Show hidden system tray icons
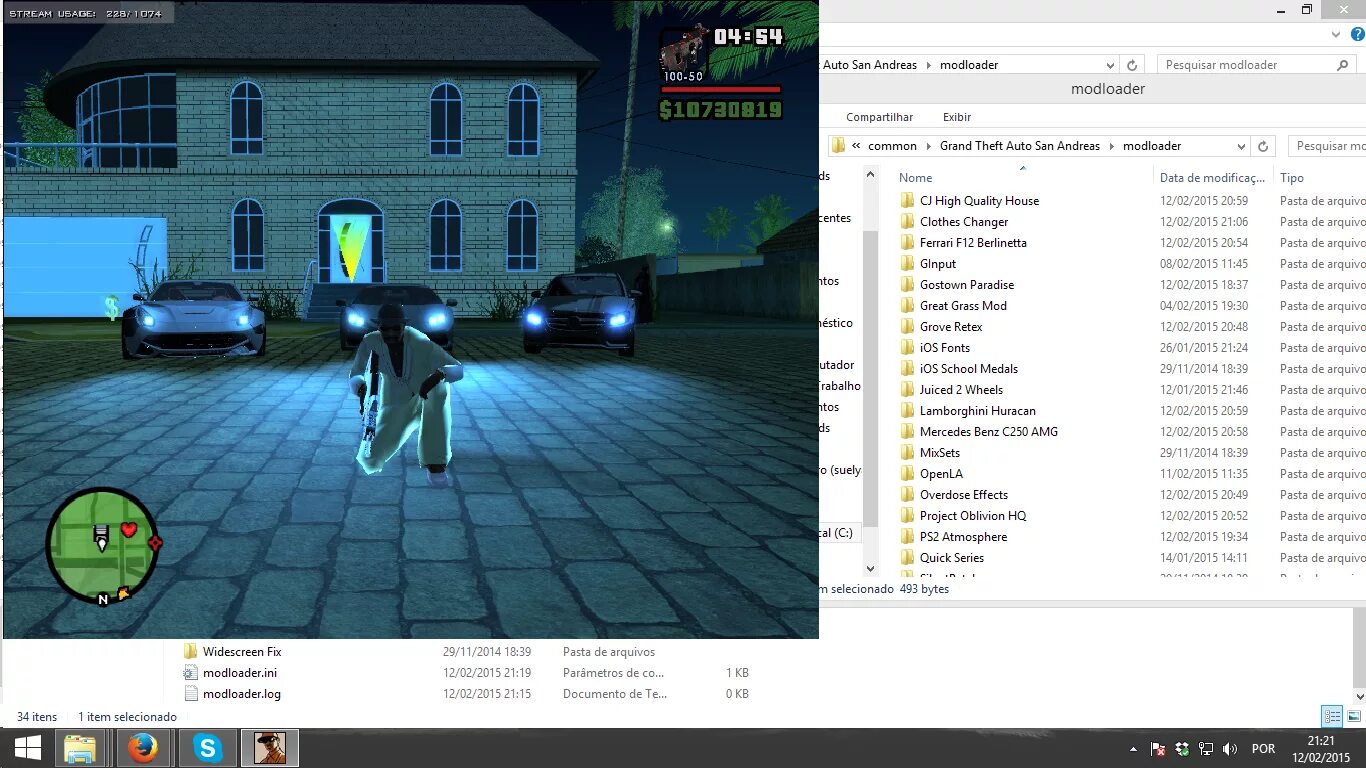The width and height of the screenshot is (1366, 768). click(1133, 749)
